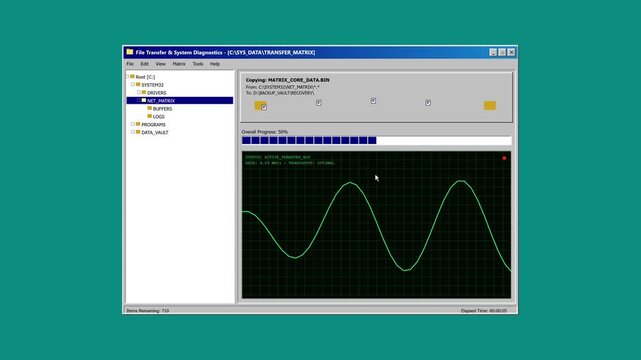The height and width of the screenshot is (360, 641).
Task: Minimize the File Transfer window
Action: tap(493, 52)
